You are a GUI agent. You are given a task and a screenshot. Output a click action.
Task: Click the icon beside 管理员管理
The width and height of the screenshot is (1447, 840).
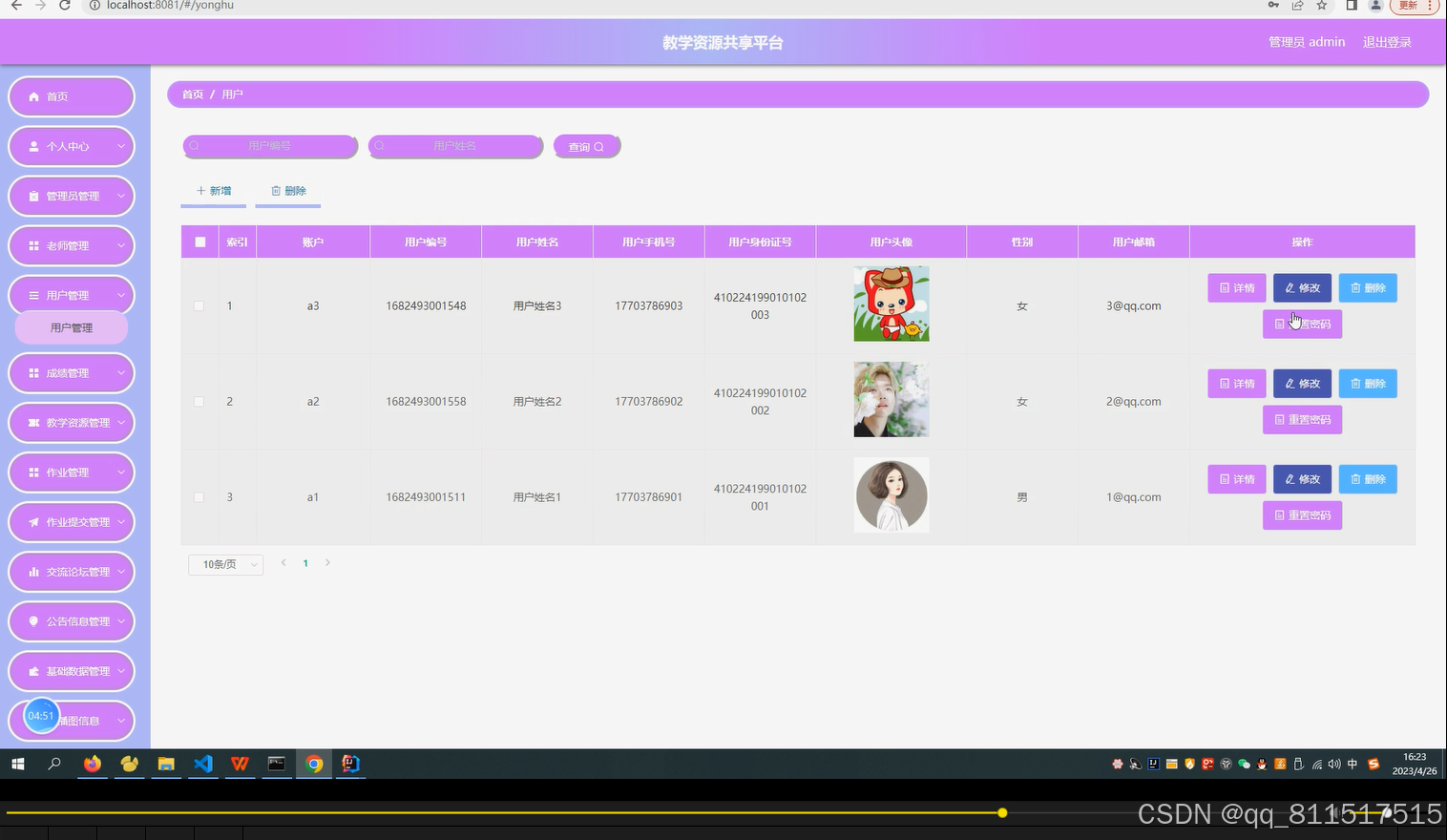click(x=34, y=196)
